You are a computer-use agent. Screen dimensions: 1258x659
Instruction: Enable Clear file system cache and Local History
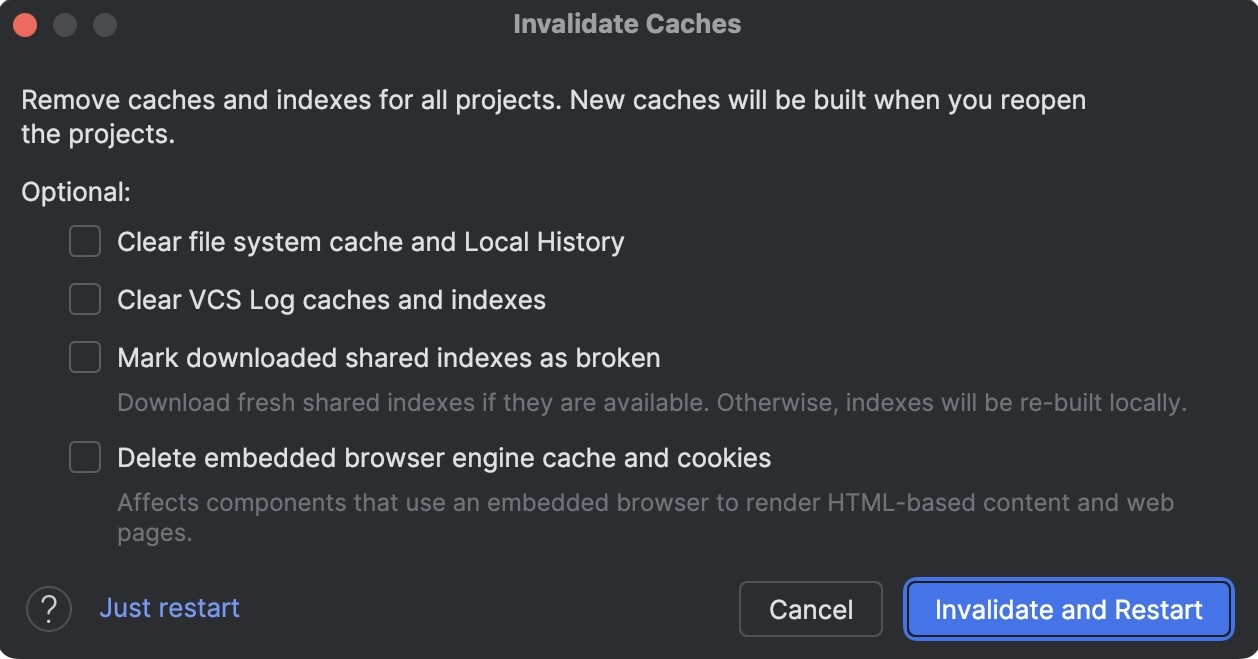pos(84,241)
